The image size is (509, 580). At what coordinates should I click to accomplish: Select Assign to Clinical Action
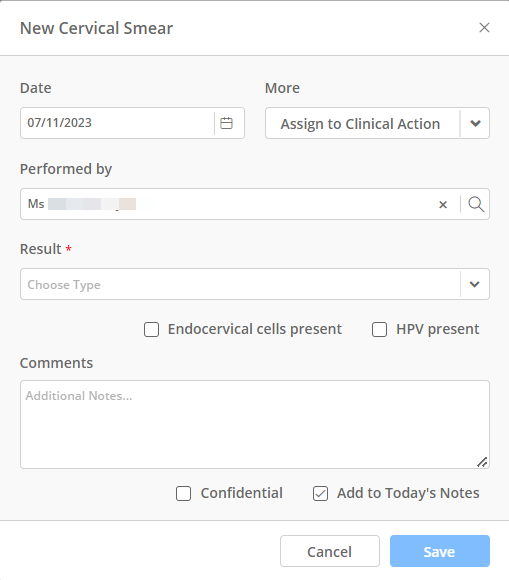(360, 124)
